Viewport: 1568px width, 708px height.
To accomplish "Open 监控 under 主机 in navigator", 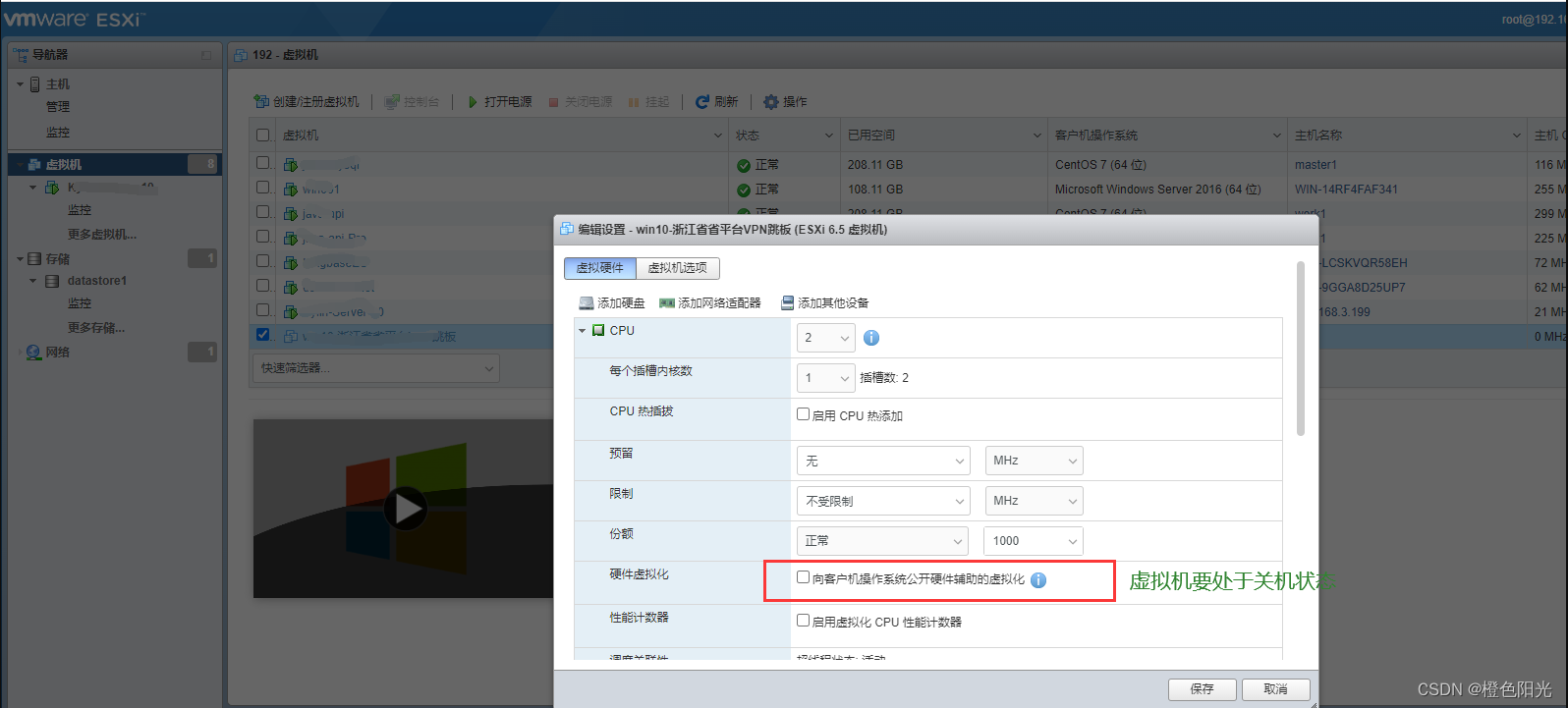I will 58,133.
